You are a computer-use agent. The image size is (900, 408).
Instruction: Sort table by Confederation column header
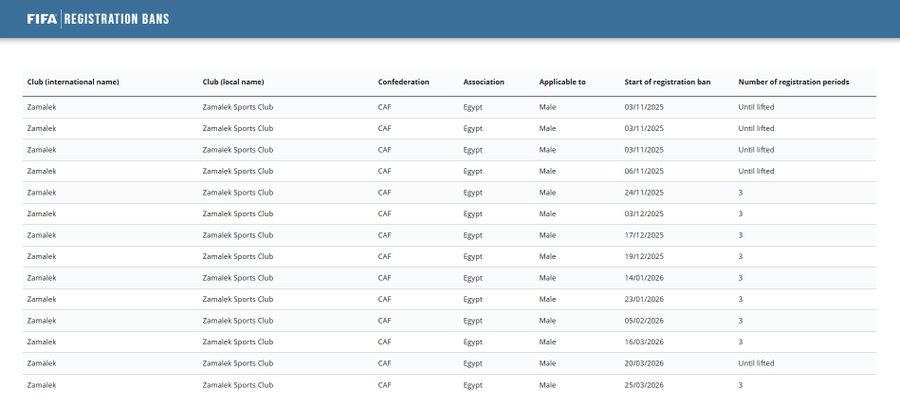pos(403,82)
